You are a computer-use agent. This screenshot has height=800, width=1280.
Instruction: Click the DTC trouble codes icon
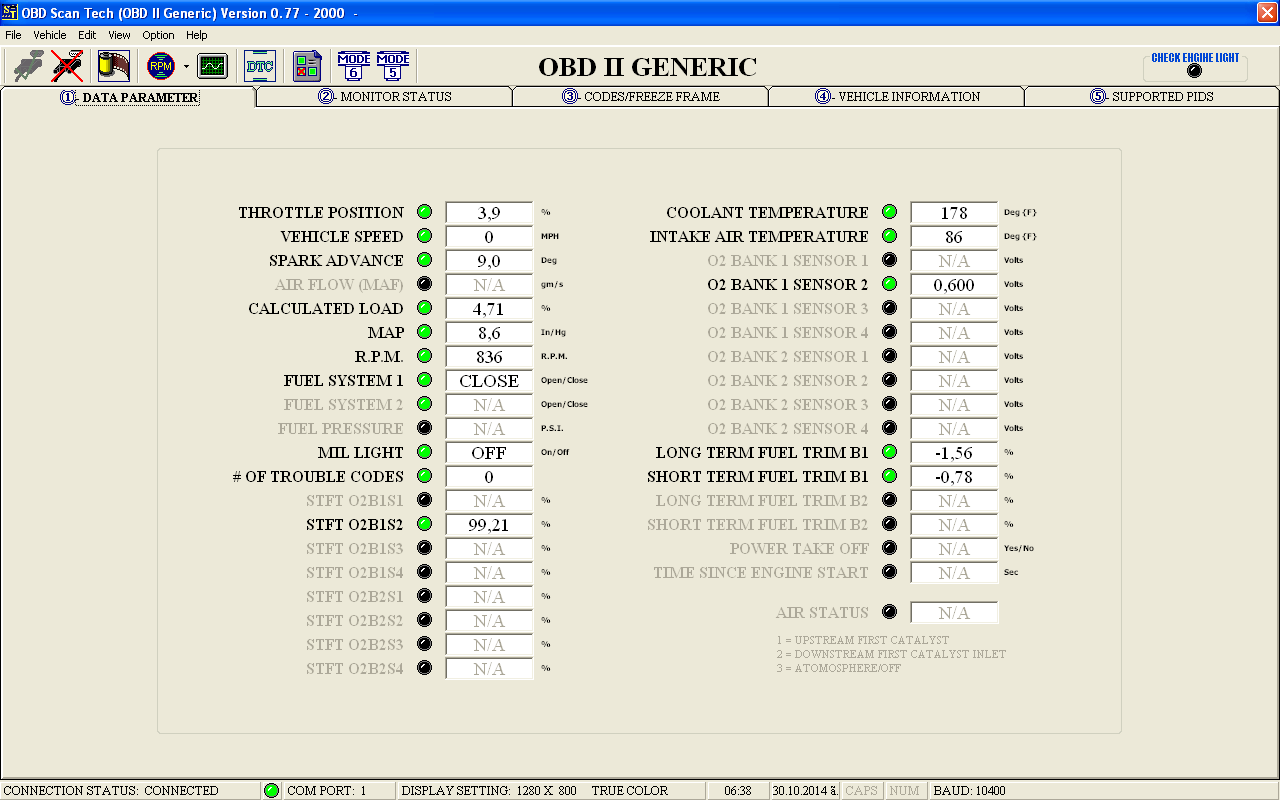(x=260, y=67)
